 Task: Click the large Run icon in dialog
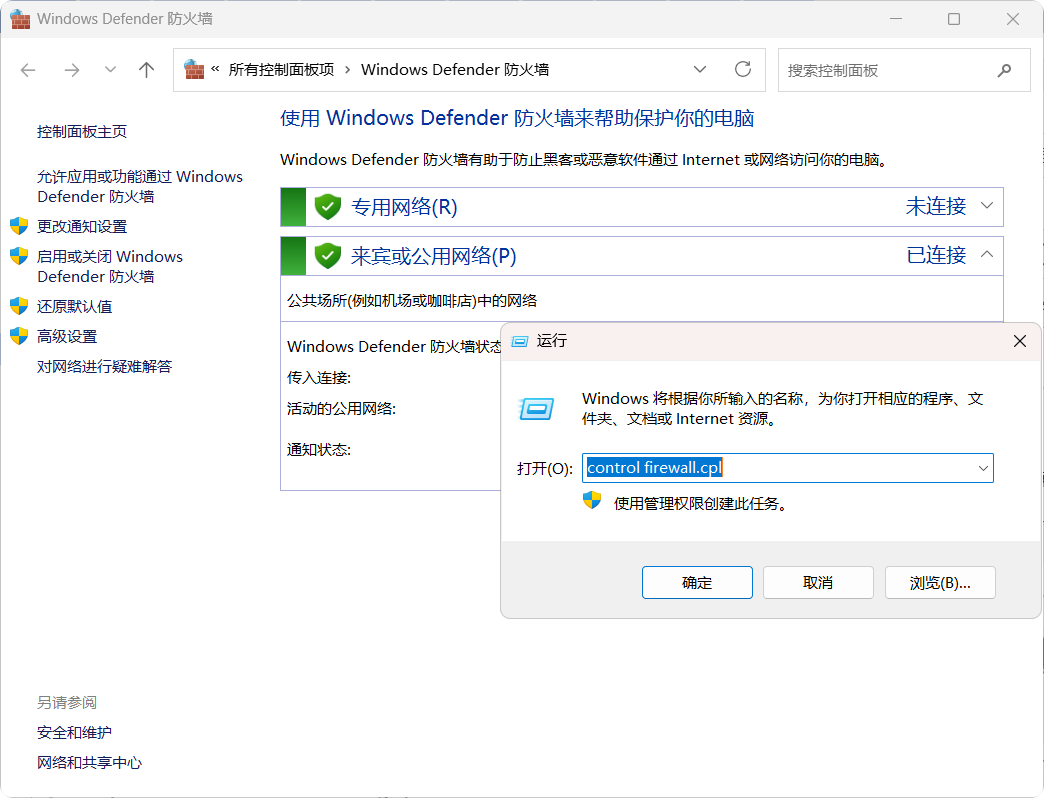tap(536, 408)
